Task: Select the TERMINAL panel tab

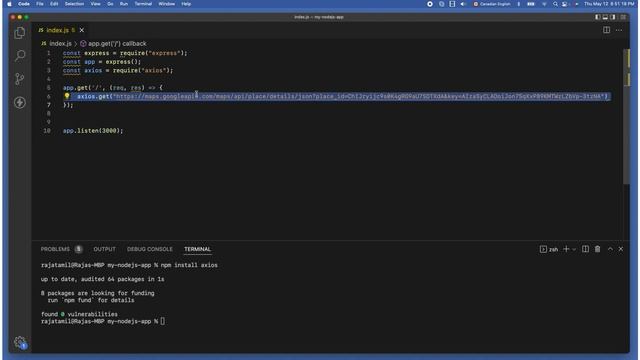Action: coord(197,249)
